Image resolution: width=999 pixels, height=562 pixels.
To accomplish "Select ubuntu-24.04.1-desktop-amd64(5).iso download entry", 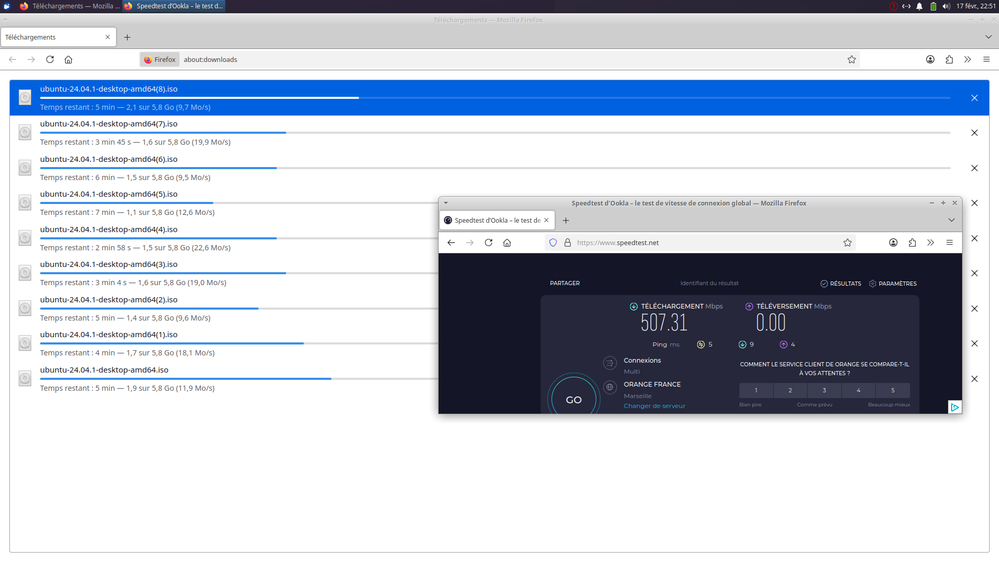I will (x=224, y=203).
